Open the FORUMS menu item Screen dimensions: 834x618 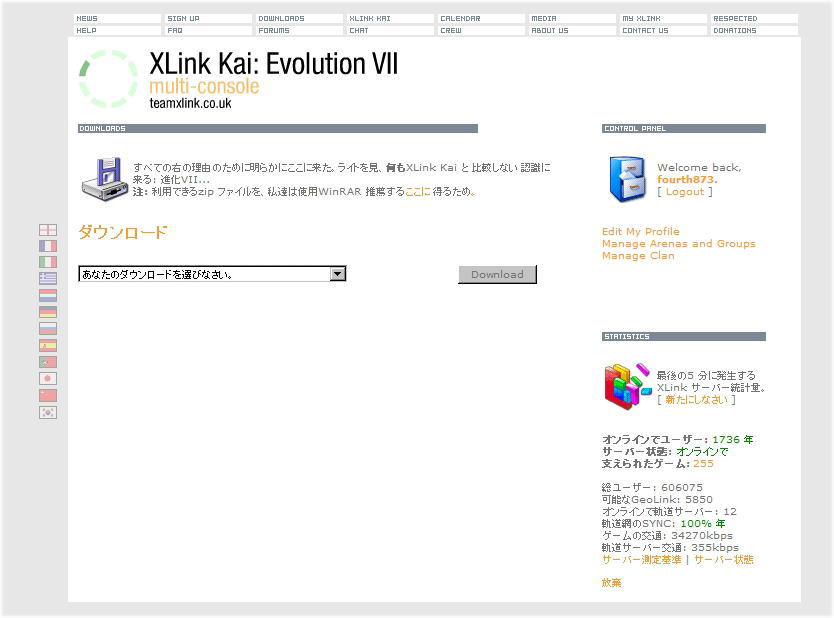(299, 31)
